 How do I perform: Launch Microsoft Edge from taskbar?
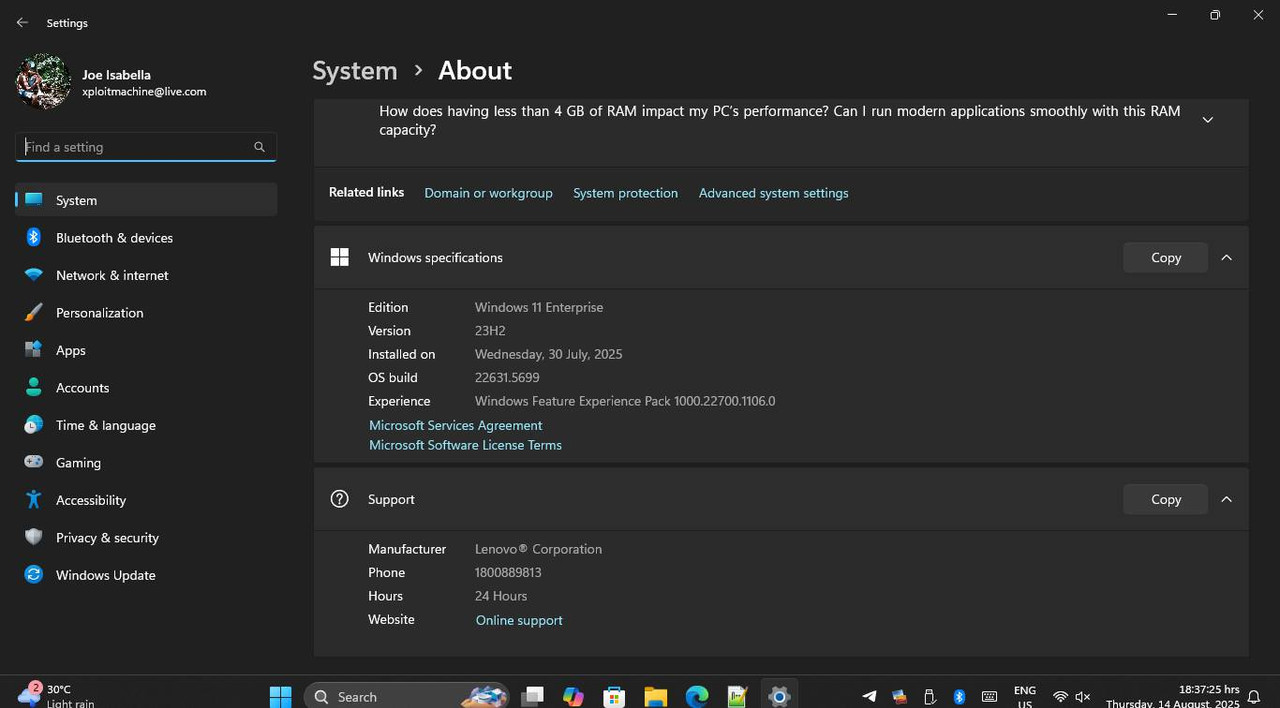(697, 696)
